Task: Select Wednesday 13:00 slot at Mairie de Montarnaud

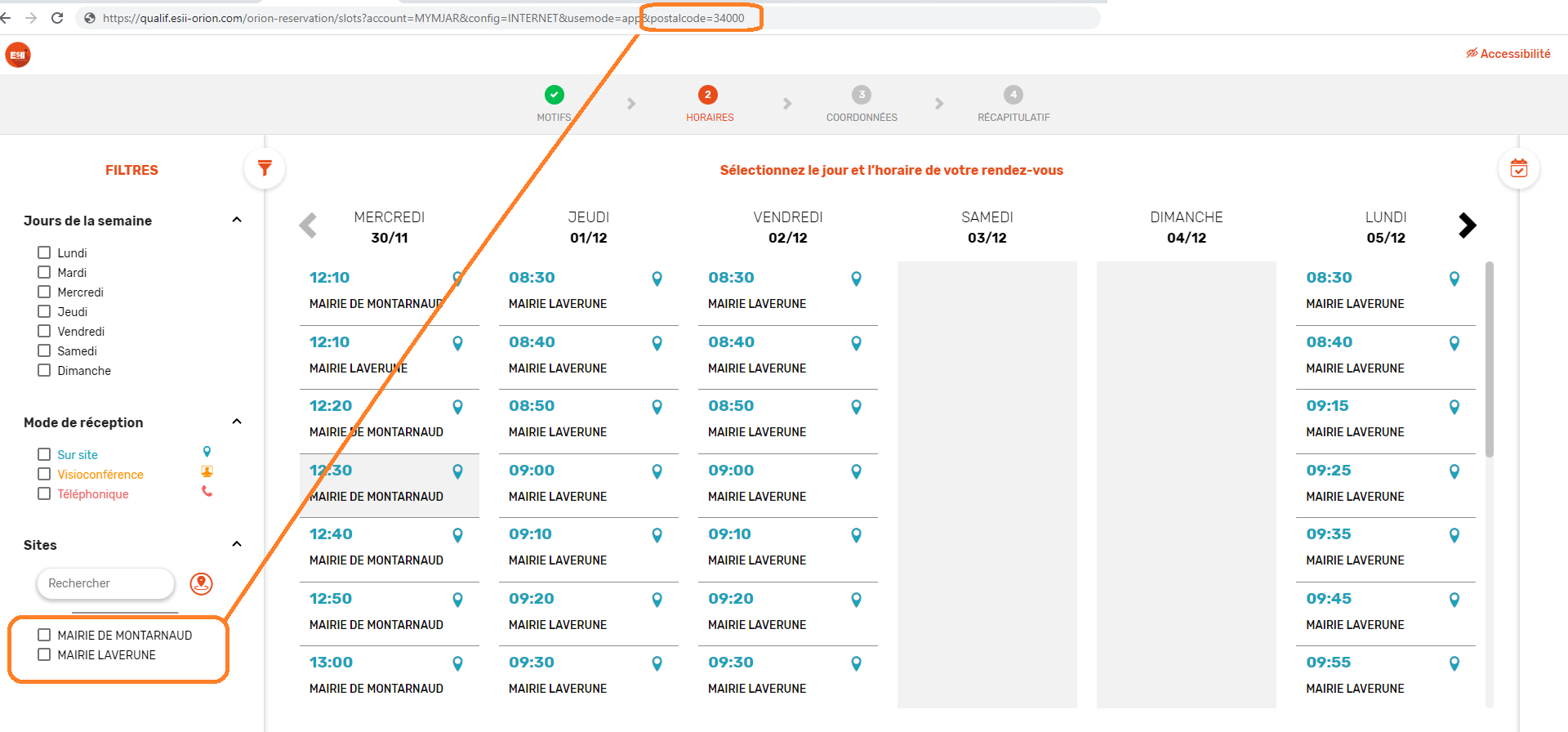Action: point(390,677)
